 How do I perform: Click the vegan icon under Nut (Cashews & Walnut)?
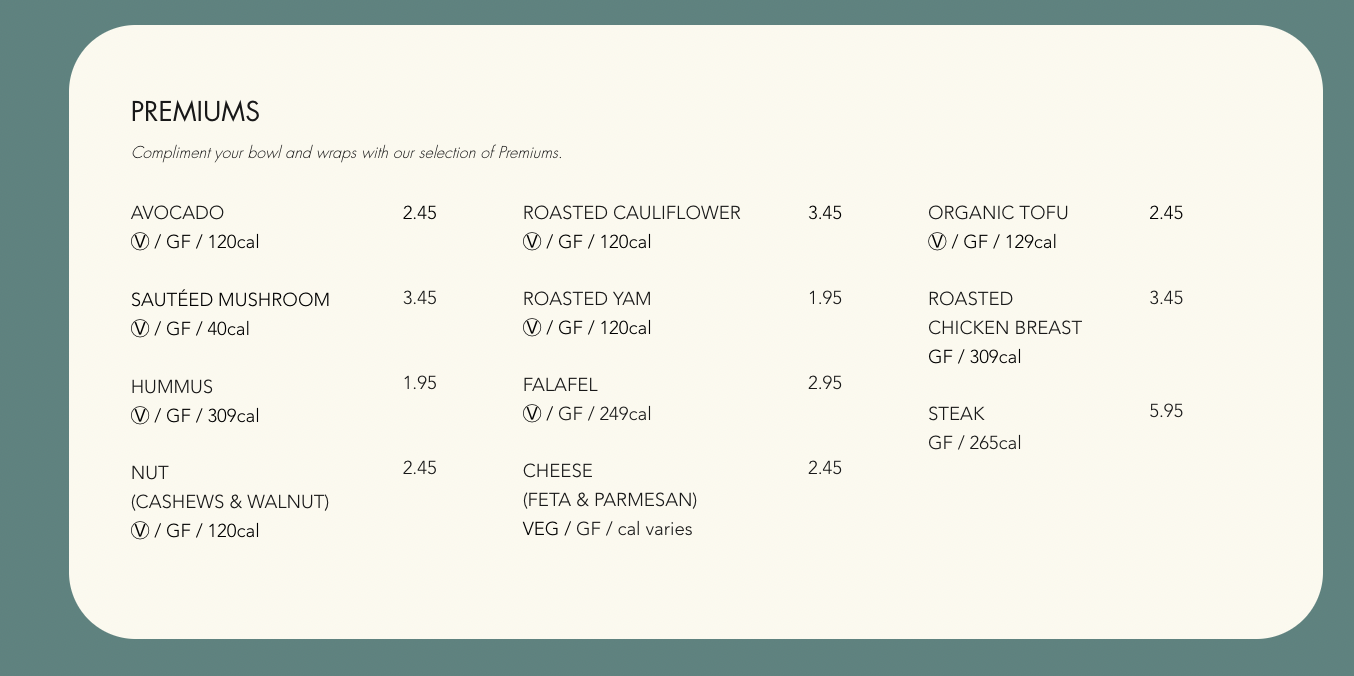coord(139,531)
